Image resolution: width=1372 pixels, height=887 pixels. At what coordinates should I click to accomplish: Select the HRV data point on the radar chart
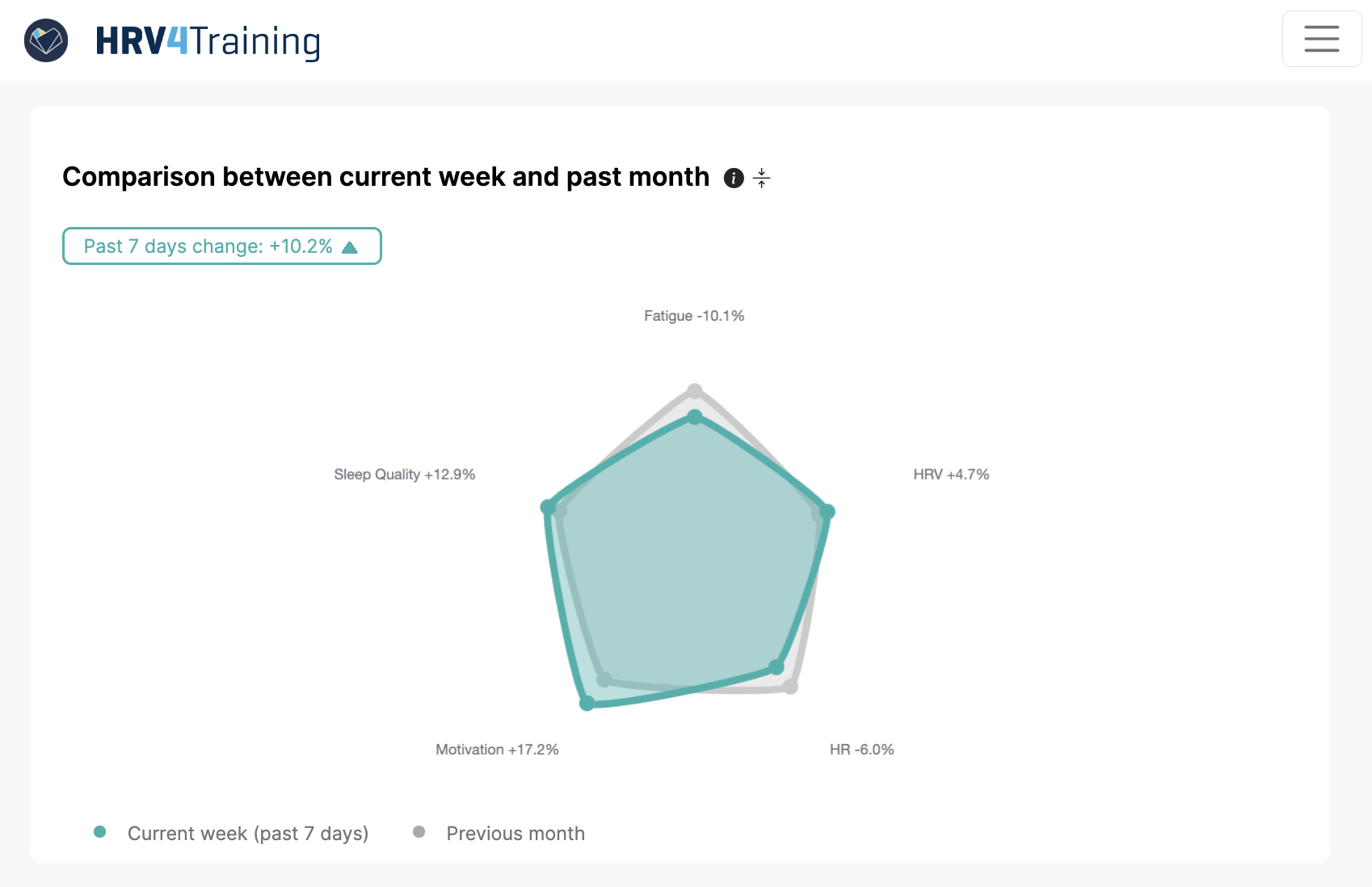click(828, 511)
